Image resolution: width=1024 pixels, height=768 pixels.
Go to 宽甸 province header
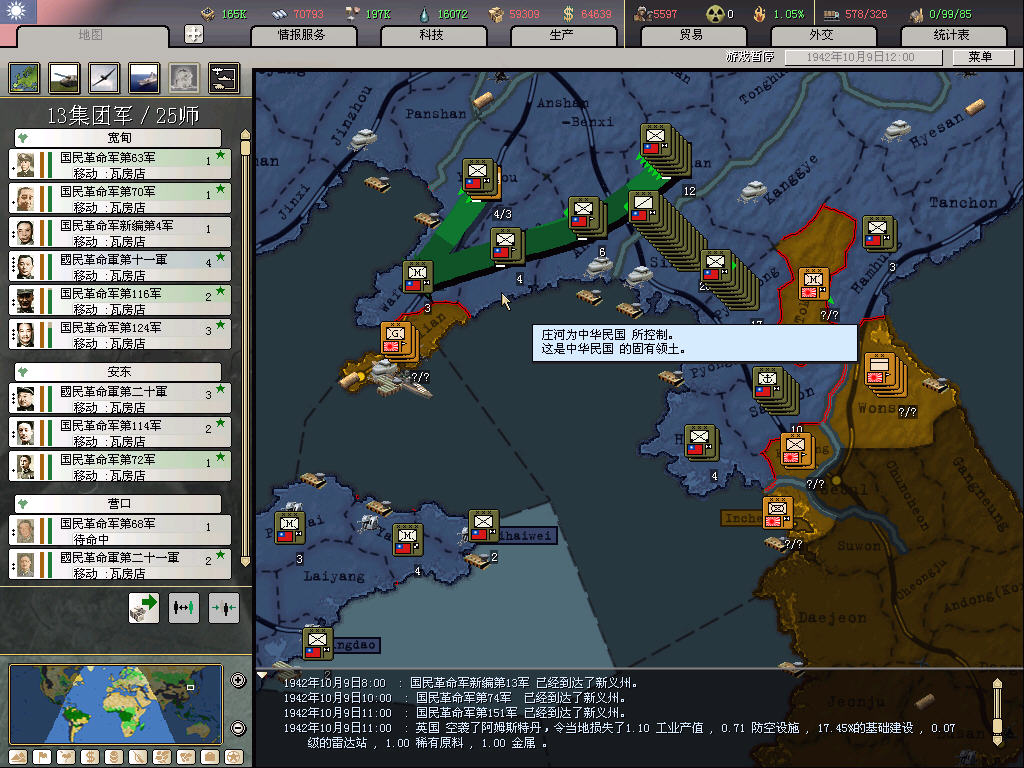tap(118, 138)
